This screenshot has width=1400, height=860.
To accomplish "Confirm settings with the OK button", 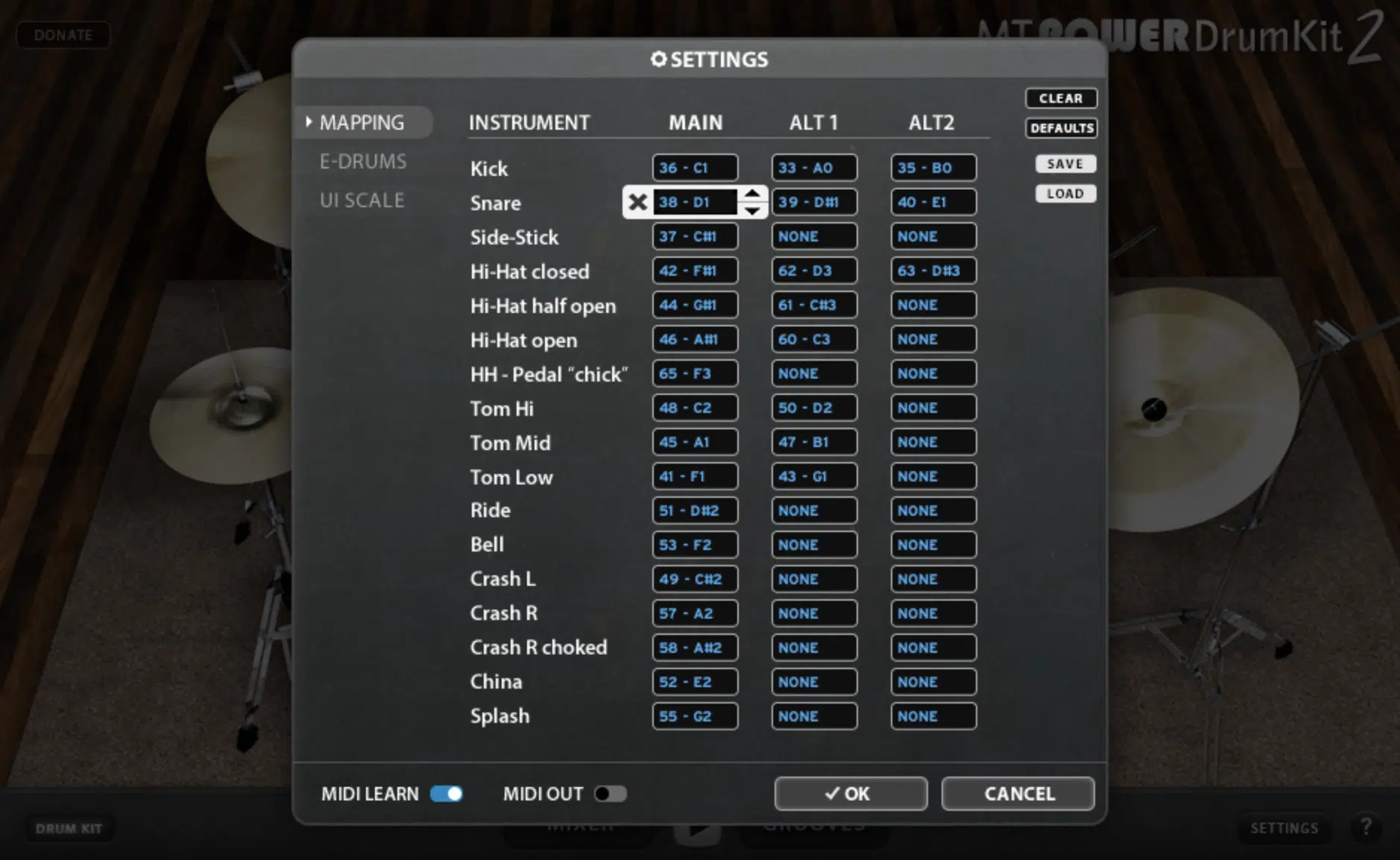I will point(851,794).
